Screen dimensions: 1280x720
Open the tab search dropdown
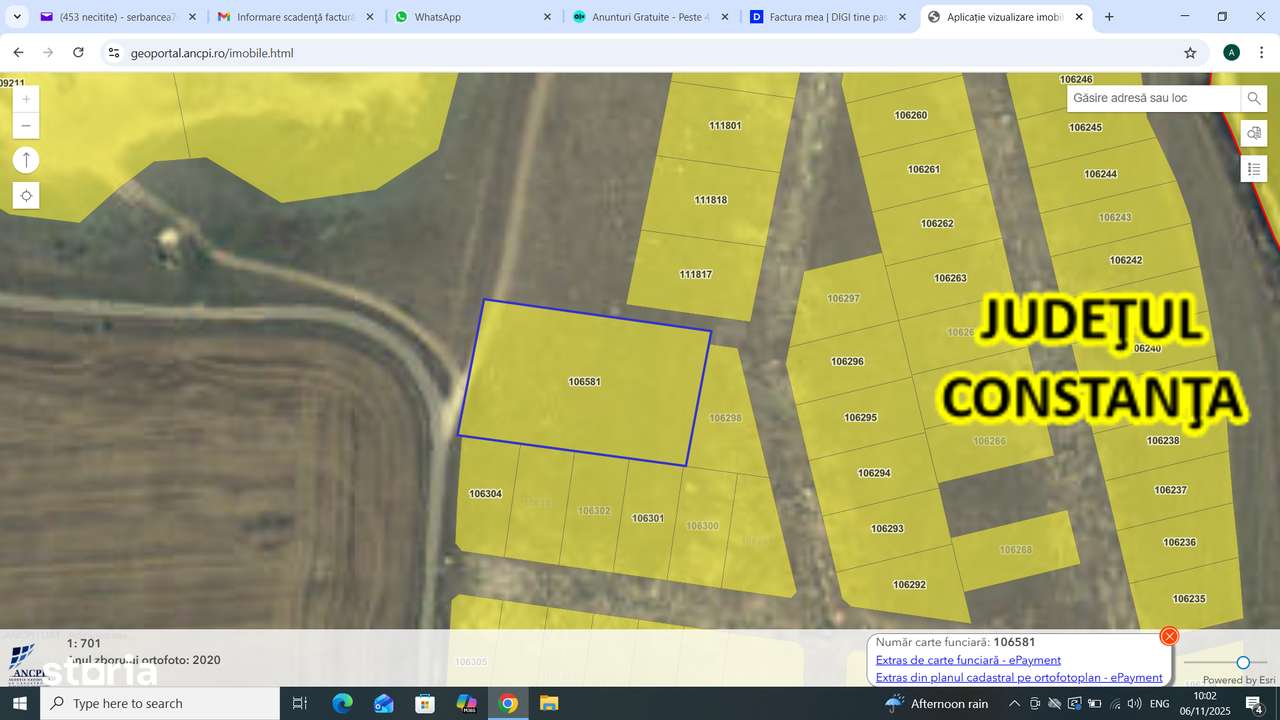(x=17, y=17)
